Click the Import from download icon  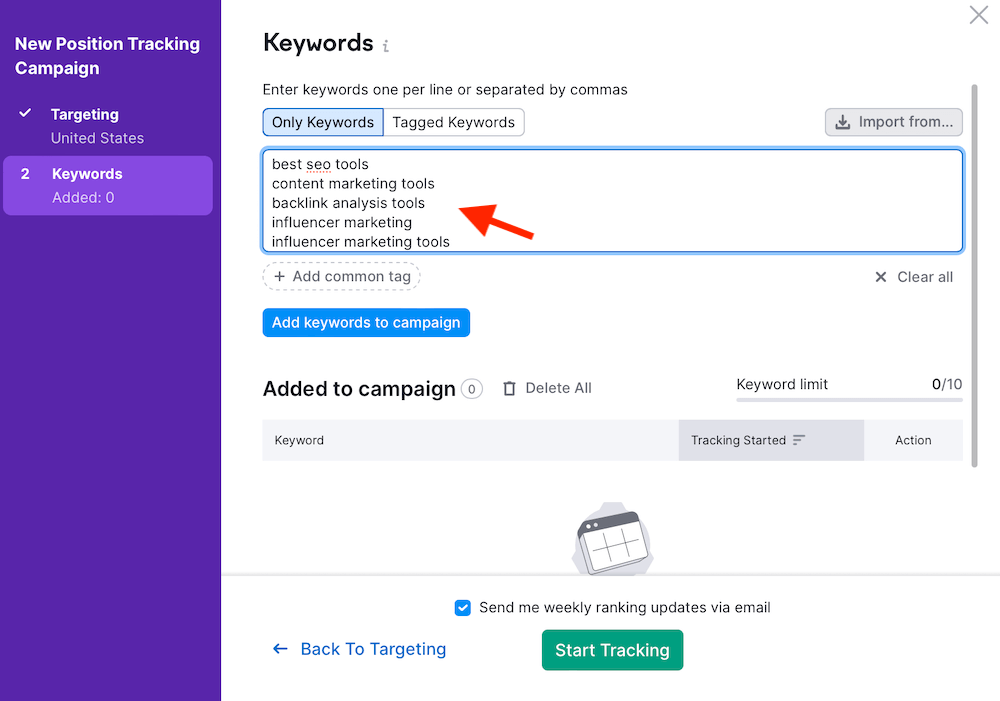(x=842, y=122)
